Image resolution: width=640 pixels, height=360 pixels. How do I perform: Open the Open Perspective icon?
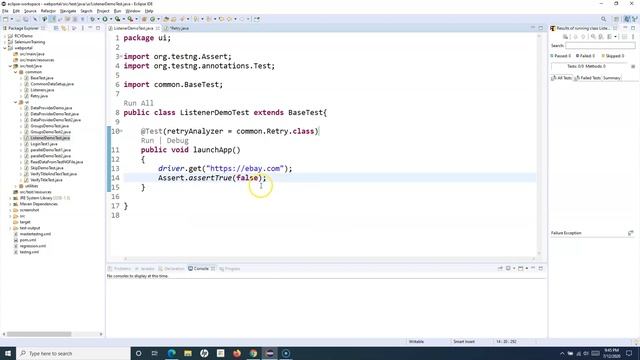click(x=617, y=19)
